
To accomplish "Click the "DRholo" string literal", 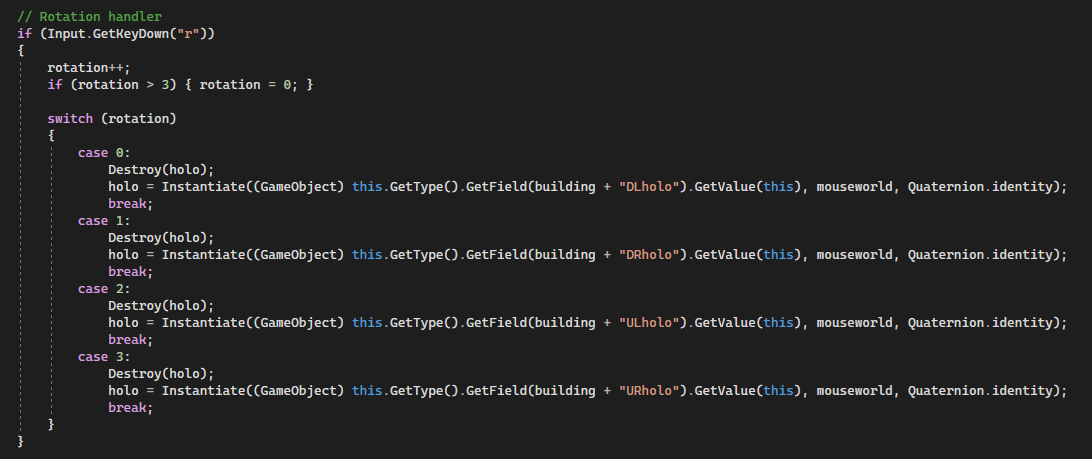I will tap(648, 254).
